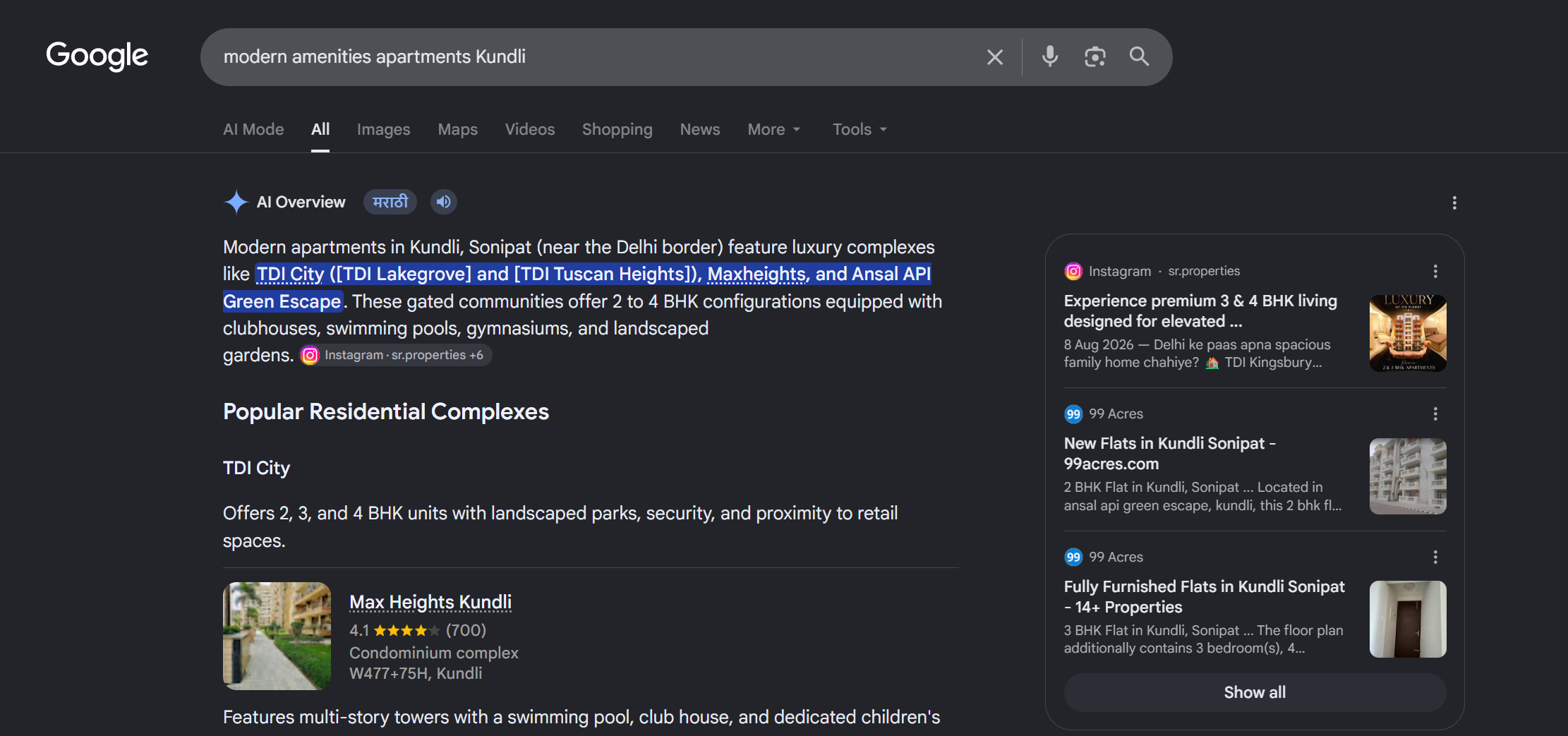Open the door interior thumbnail for Furnished Flats
1568x736 pixels.
1408,620
